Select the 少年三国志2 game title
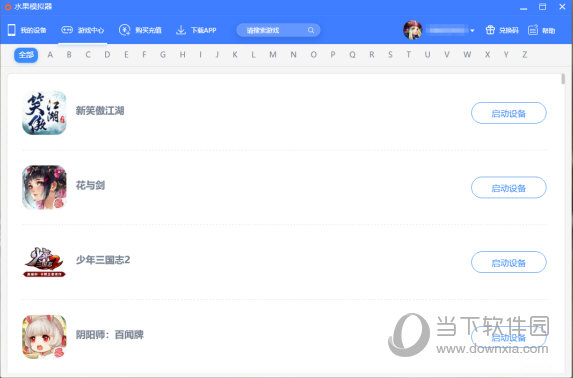Image resolution: width=573 pixels, height=378 pixels. [x=103, y=260]
